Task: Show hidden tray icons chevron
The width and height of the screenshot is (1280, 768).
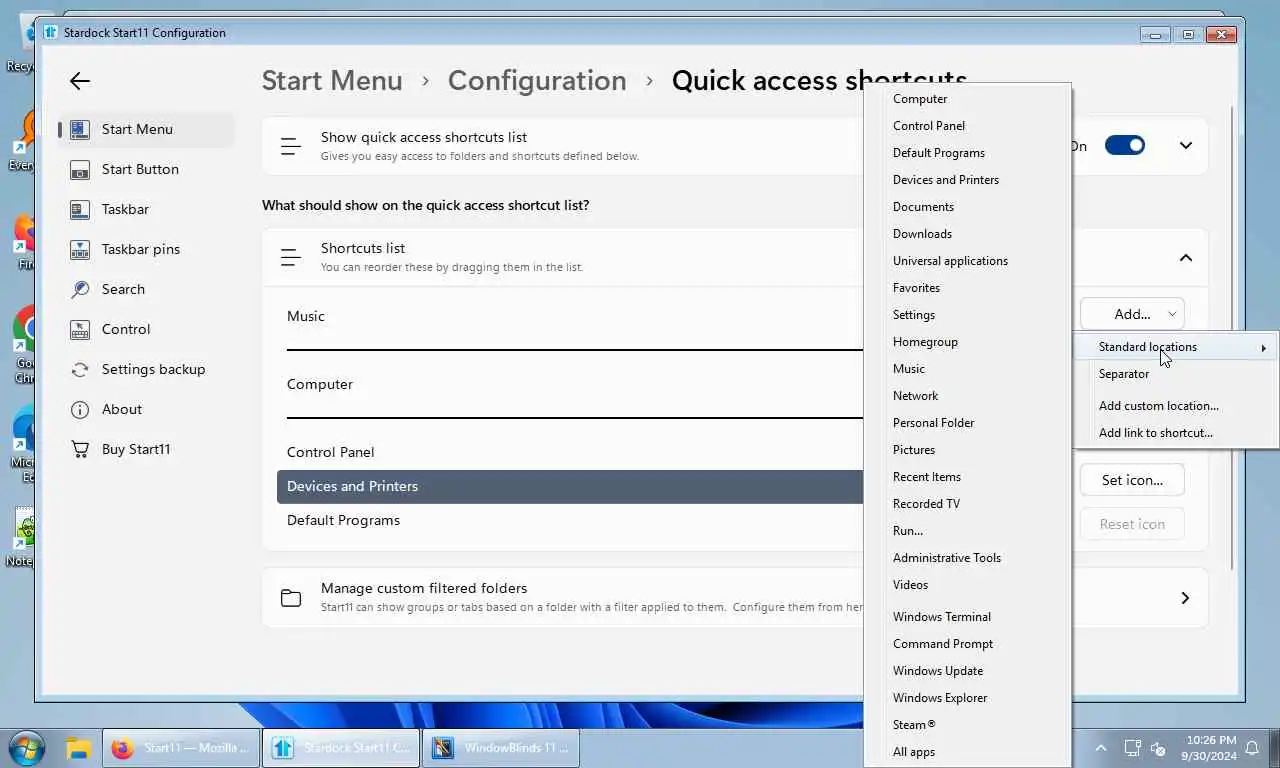Action: [x=1101, y=748]
